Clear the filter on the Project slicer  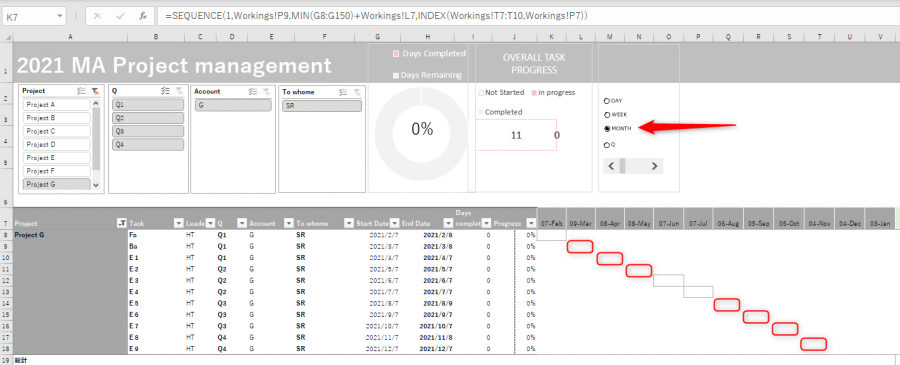[x=95, y=91]
